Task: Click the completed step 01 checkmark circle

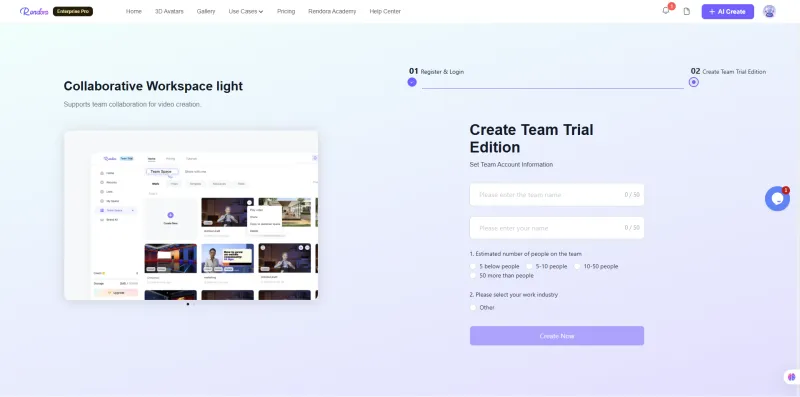Action: click(x=412, y=82)
